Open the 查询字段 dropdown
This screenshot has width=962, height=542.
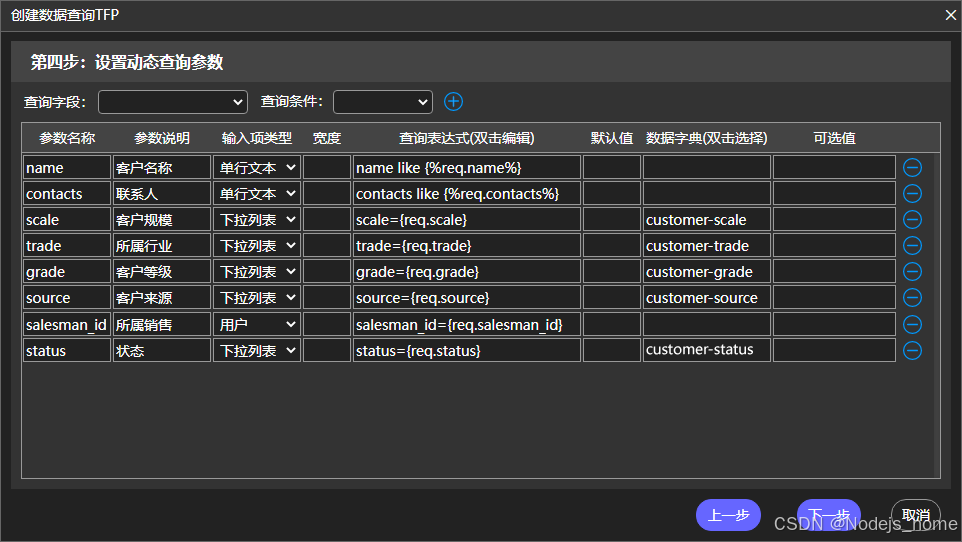(x=172, y=102)
